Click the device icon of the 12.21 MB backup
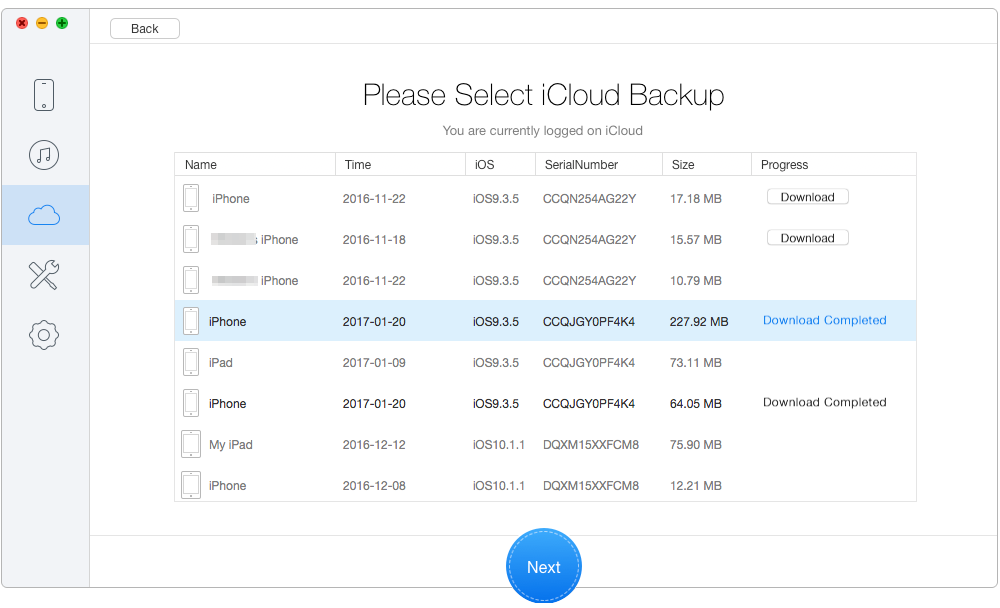Image resolution: width=1000 pixels, height=608 pixels. 191,485
